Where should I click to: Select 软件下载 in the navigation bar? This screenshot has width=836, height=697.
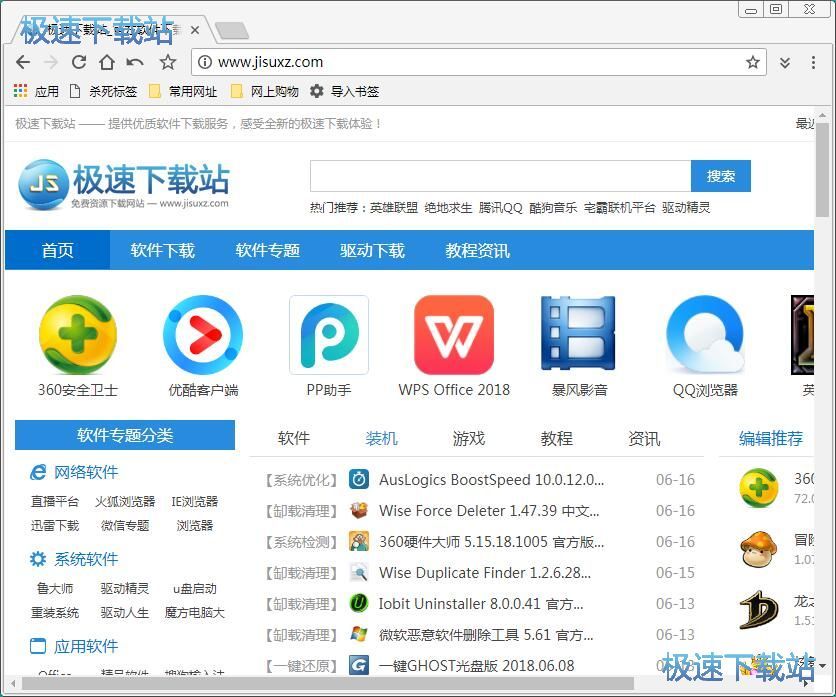(163, 250)
